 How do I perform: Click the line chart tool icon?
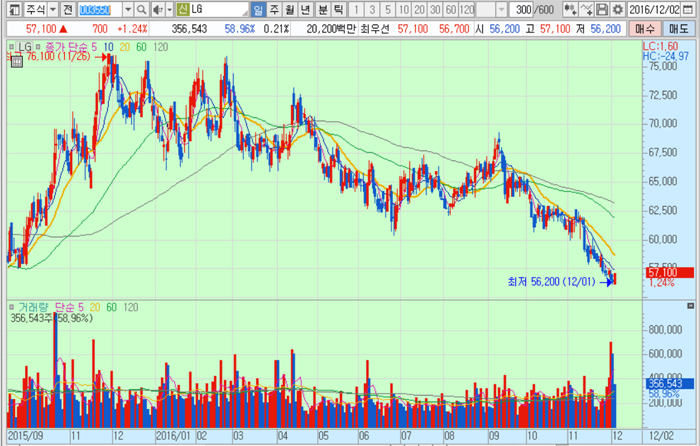pos(586,9)
